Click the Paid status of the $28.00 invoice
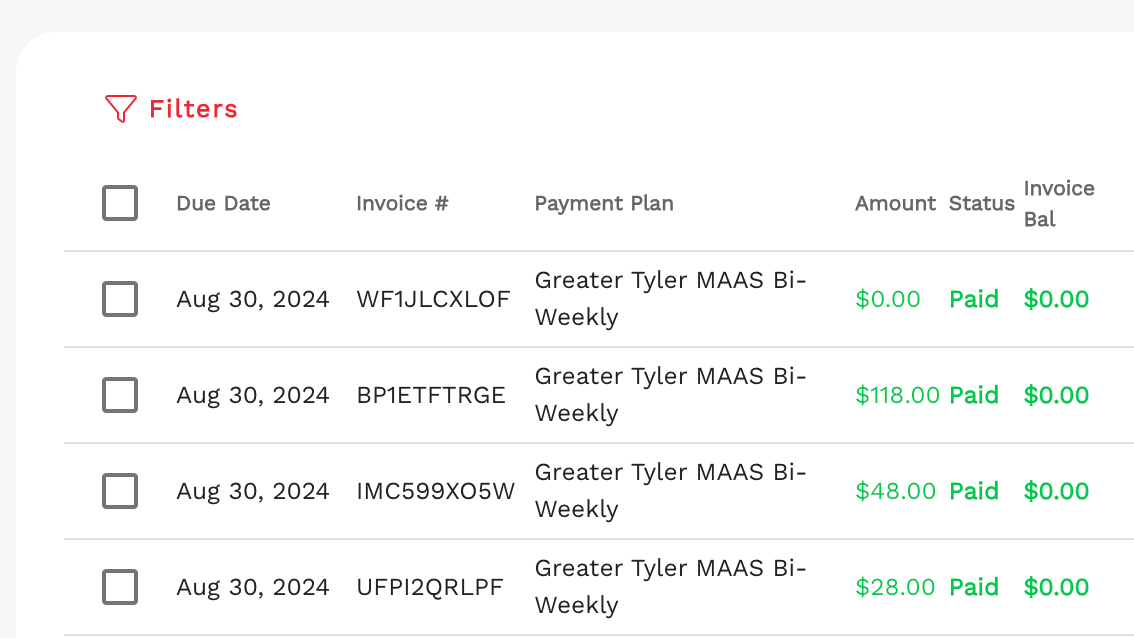The image size is (1134, 638). tap(974, 587)
